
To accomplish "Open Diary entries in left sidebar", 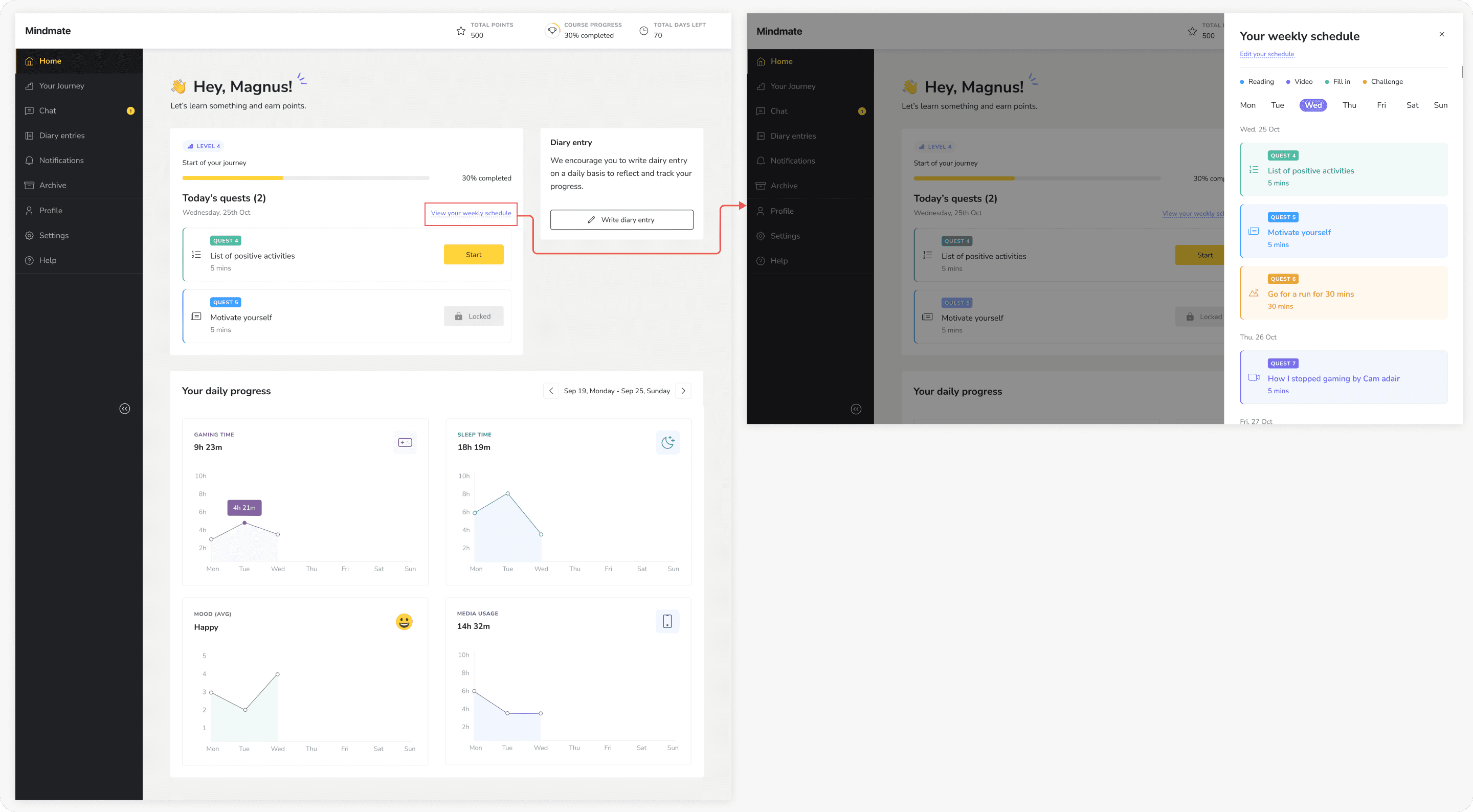I will click(x=79, y=136).
